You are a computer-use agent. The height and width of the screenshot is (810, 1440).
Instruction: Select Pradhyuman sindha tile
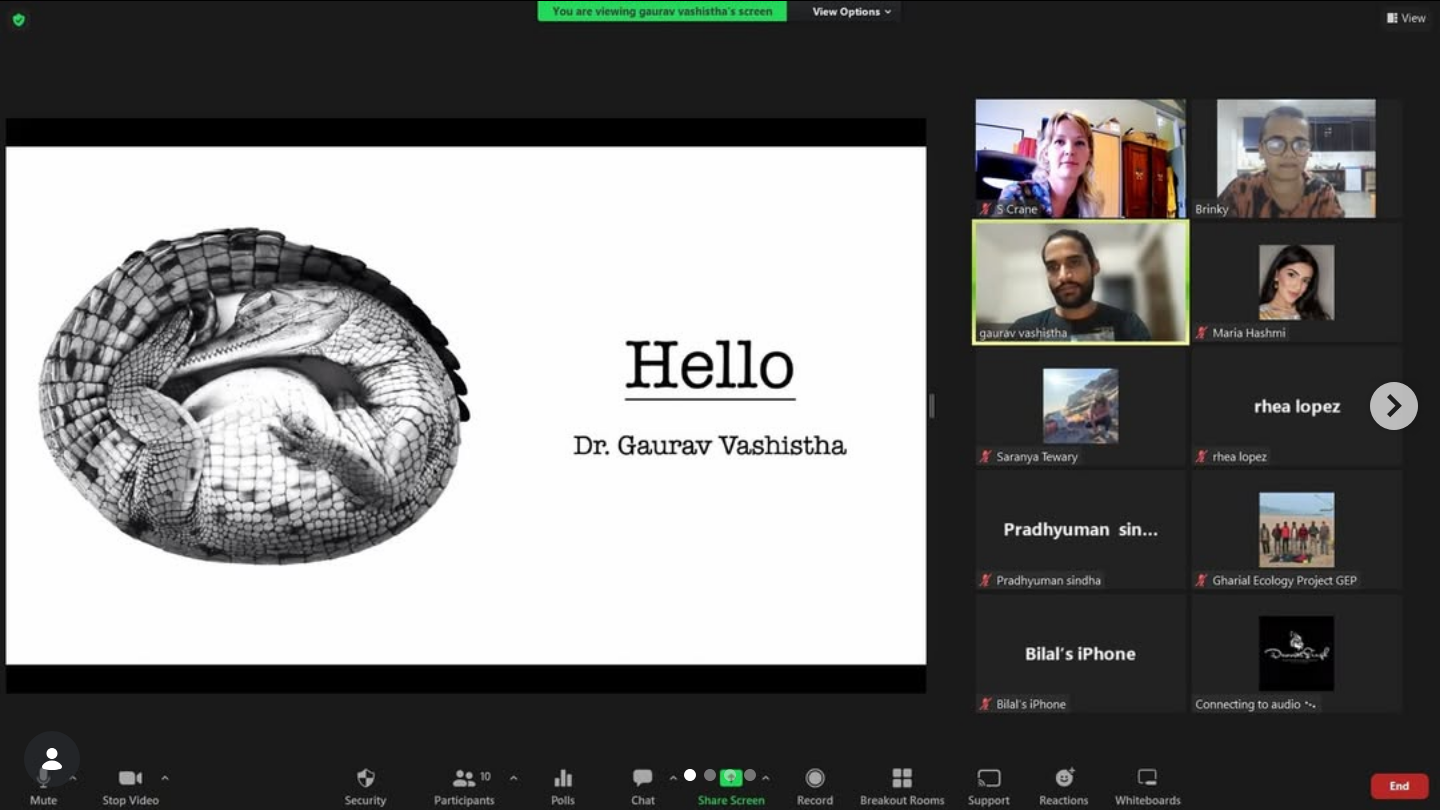click(1080, 530)
